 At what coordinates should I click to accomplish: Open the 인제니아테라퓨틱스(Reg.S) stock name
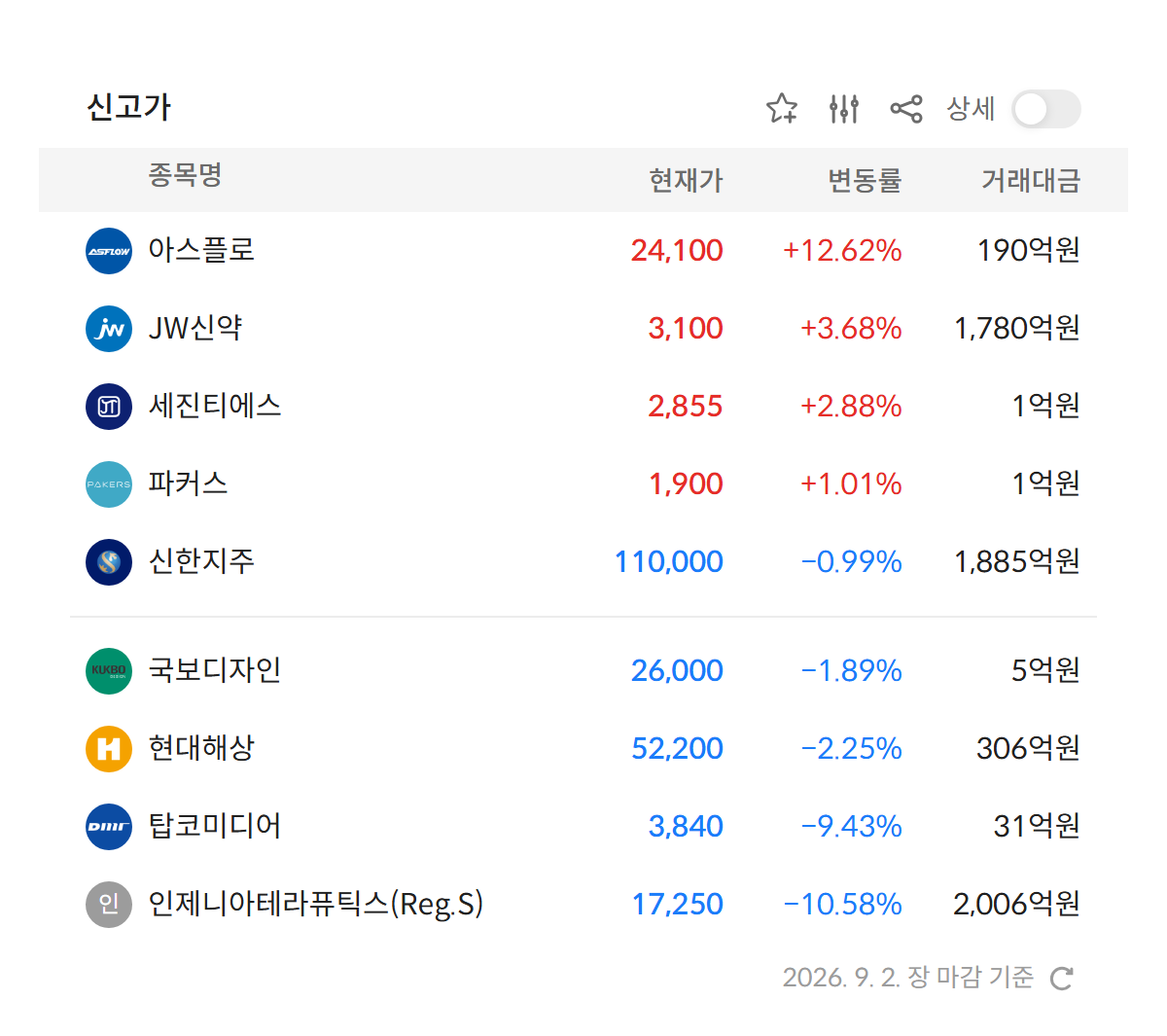(x=316, y=904)
